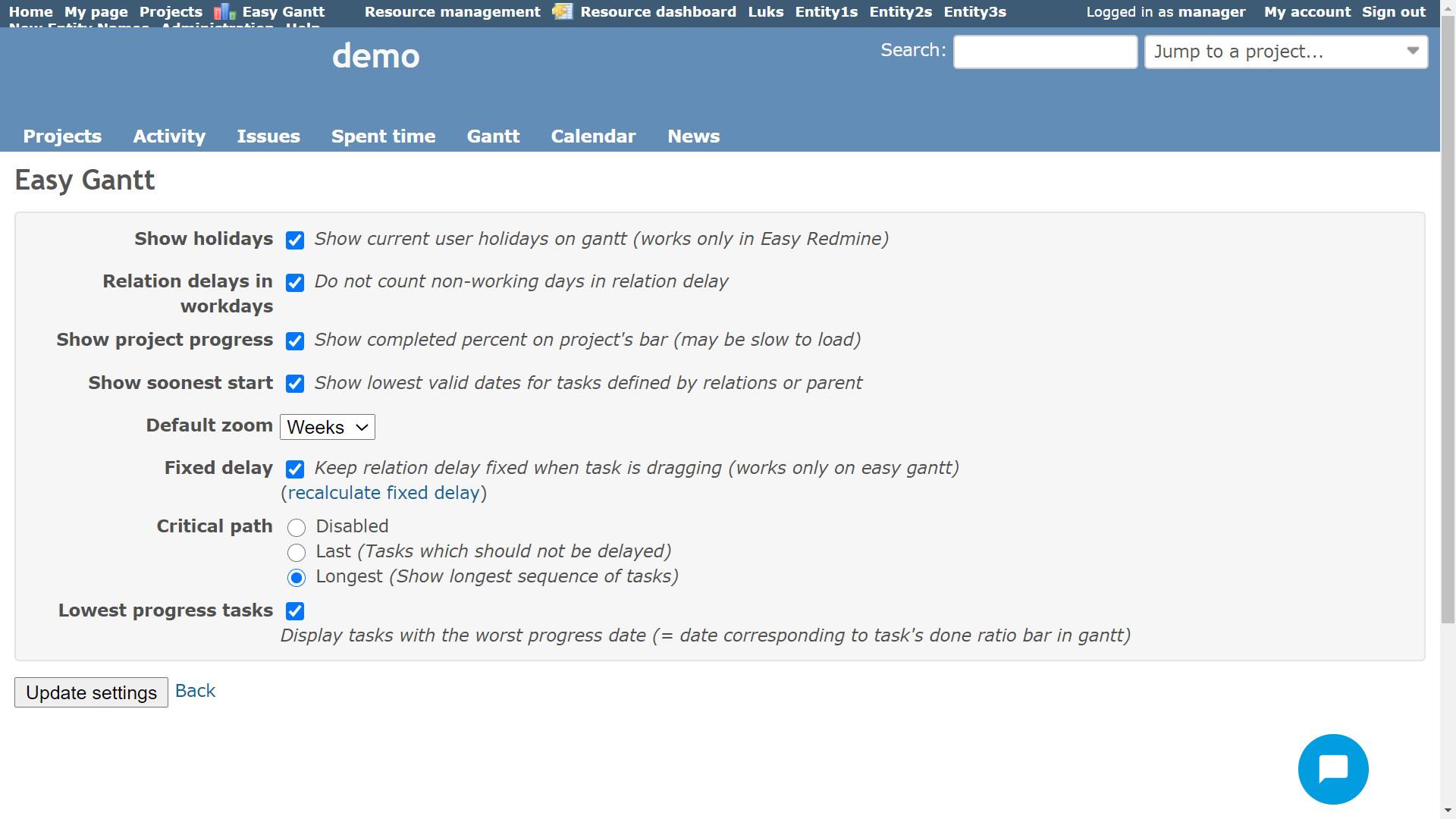Uncheck the Lowest progress tasks checkbox
Screen dimensions: 1456x819
point(295,611)
